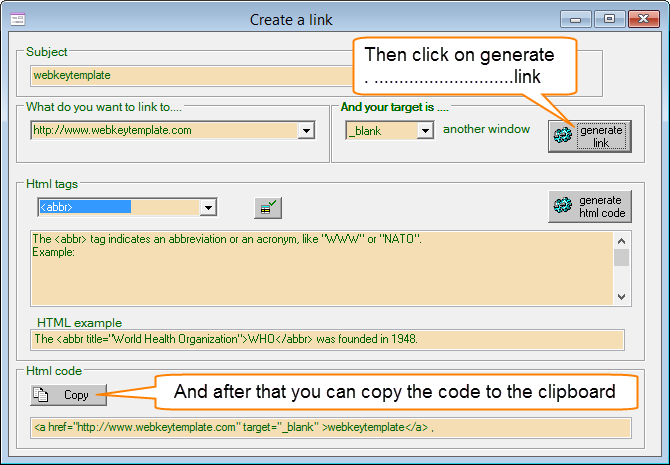Click the 'another window' label
This screenshot has width=670, height=465.
(486, 129)
